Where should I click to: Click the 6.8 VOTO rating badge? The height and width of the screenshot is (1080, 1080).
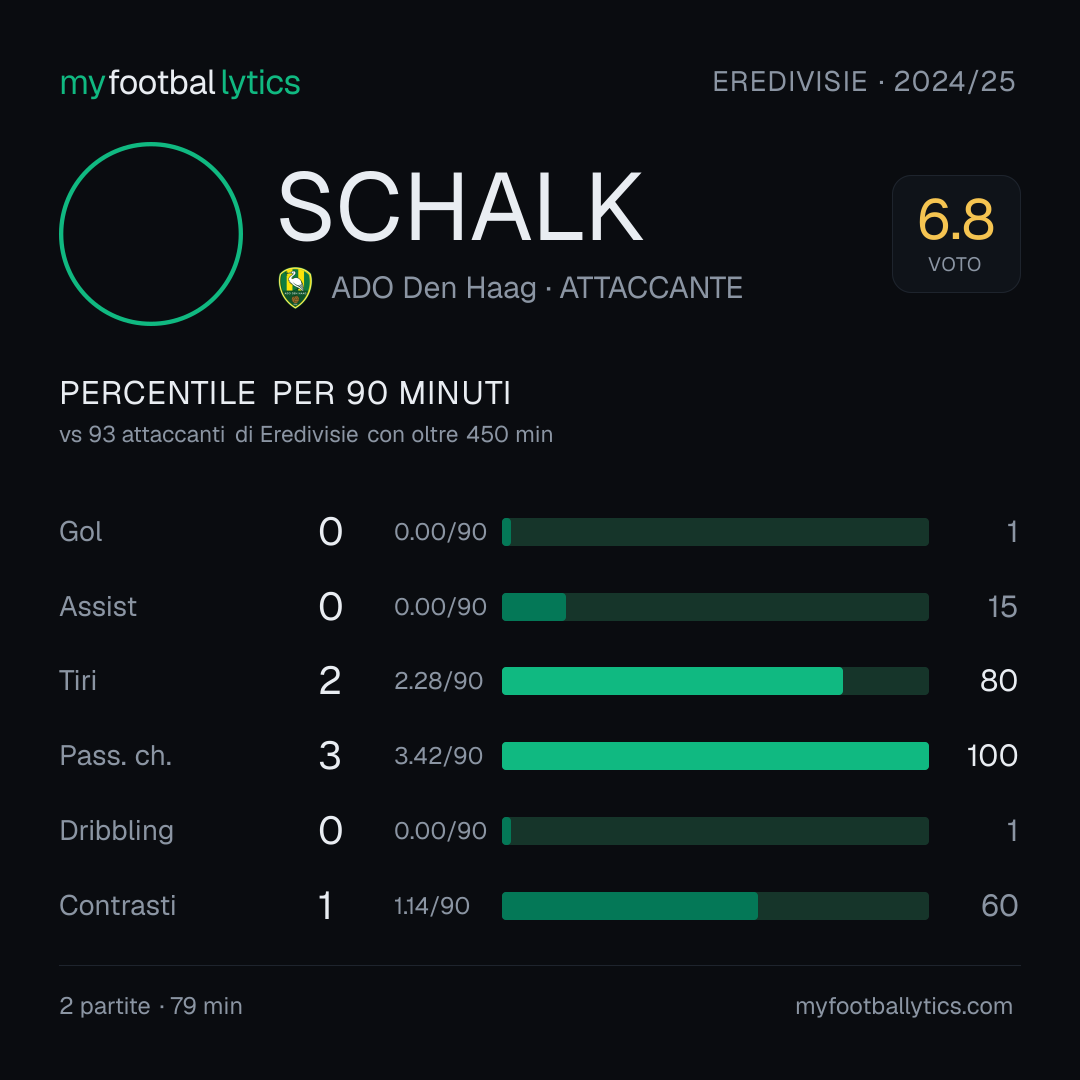coord(956,233)
